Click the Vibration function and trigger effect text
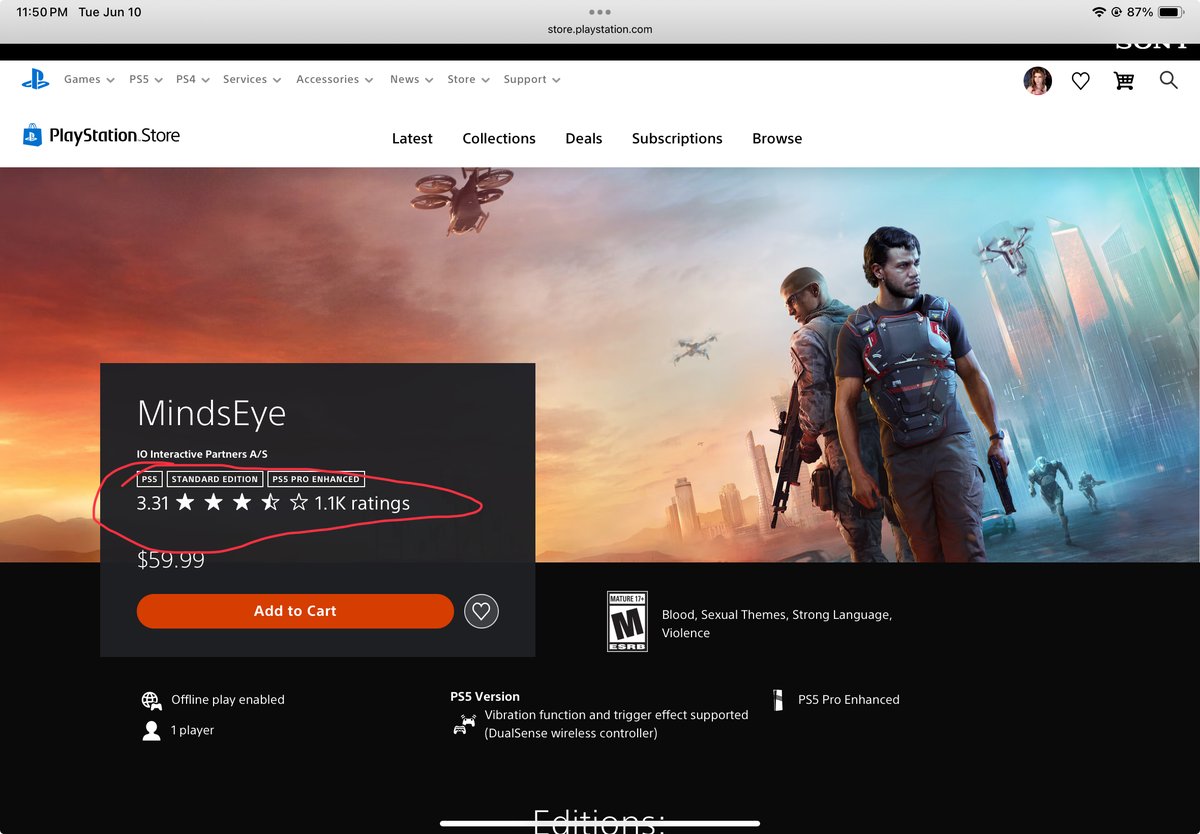The height and width of the screenshot is (834, 1200). pos(616,724)
